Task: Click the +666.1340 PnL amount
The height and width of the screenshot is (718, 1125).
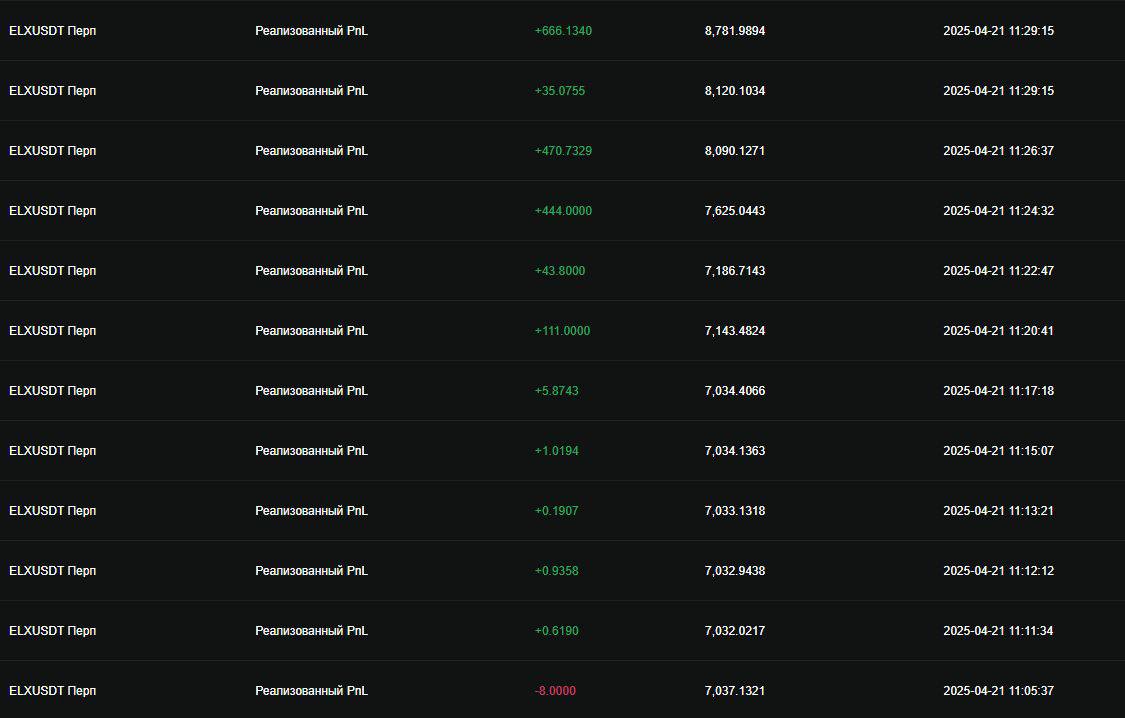Action: coord(563,31)
